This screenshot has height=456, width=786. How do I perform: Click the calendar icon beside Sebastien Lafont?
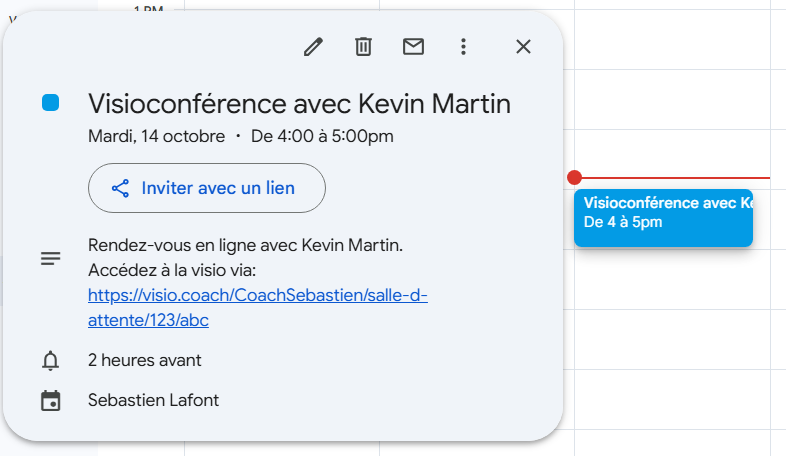(51, 401)
